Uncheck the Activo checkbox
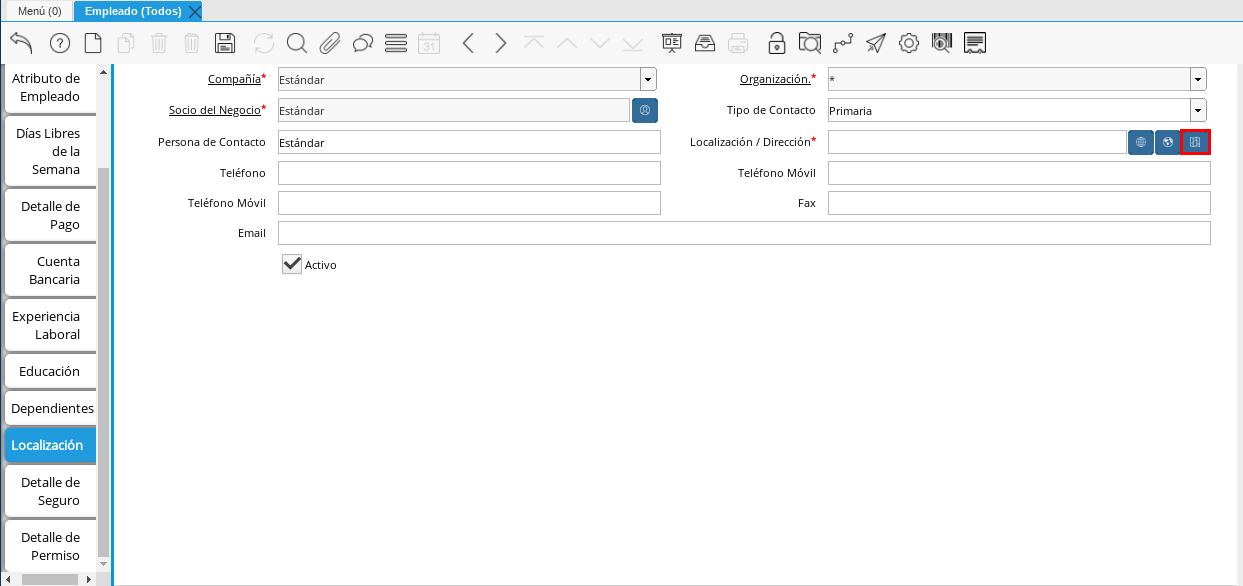 tap(292, 264)
